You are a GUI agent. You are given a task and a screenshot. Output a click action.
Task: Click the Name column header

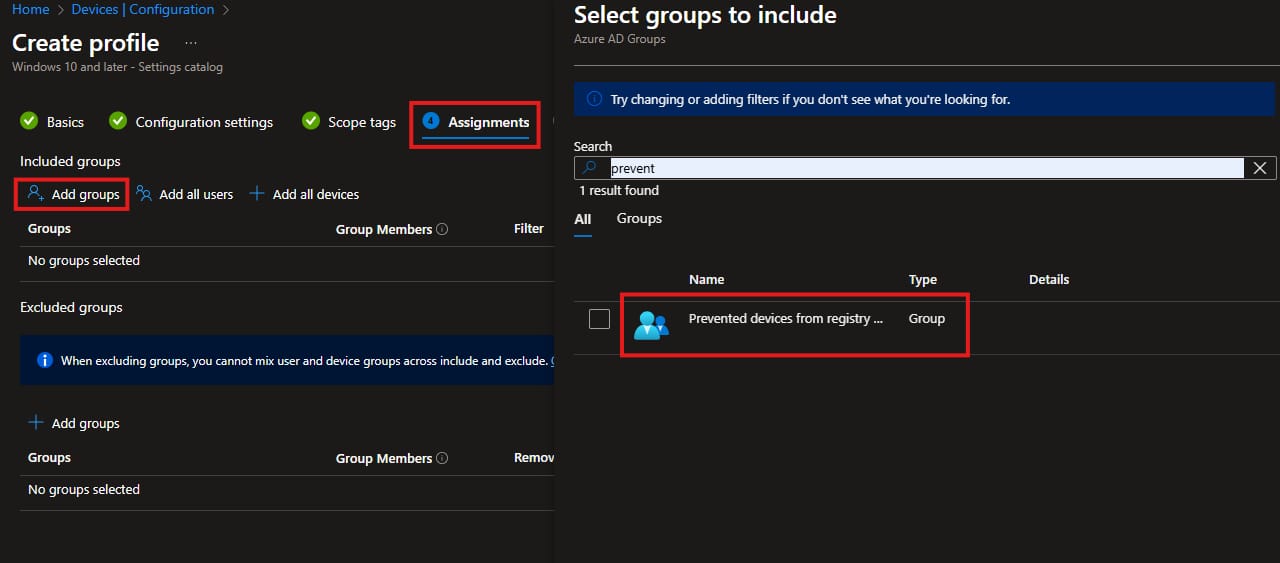706,279
